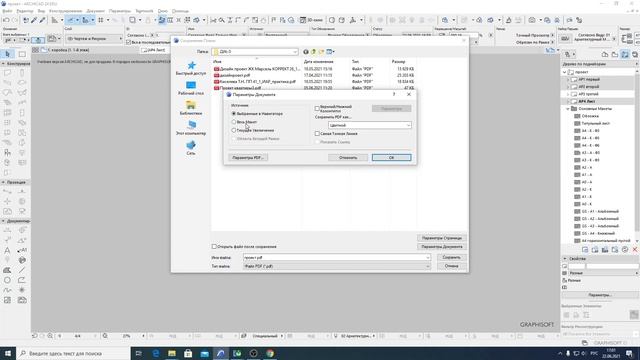Screen dimensions: 640x360
Task: Toggle 'Все в последовательности' checkbox in info box
Action: point(129,42)
